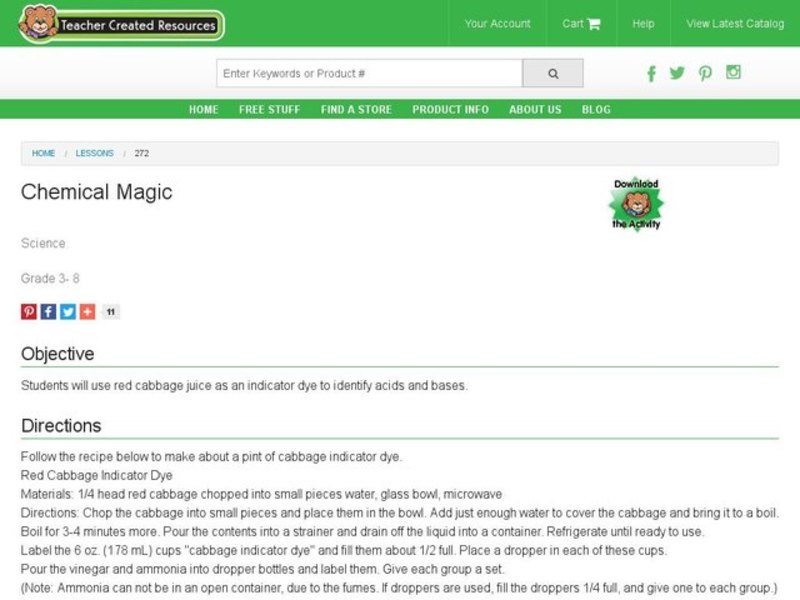Go to LESSONS in the breadcrumb trail
This screenshot has width=800, height=600.
pyautogui.click(x=96, y=153)
